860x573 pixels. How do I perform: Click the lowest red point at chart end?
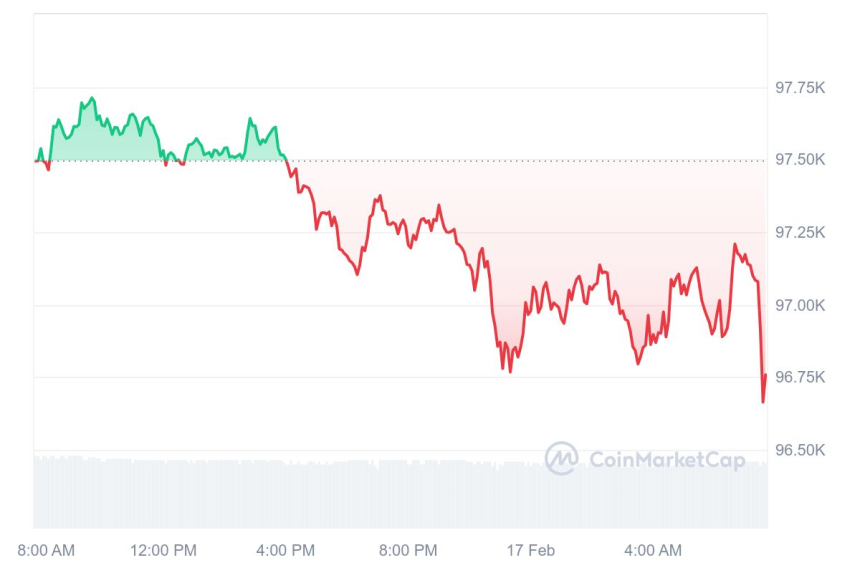point(763,401)
